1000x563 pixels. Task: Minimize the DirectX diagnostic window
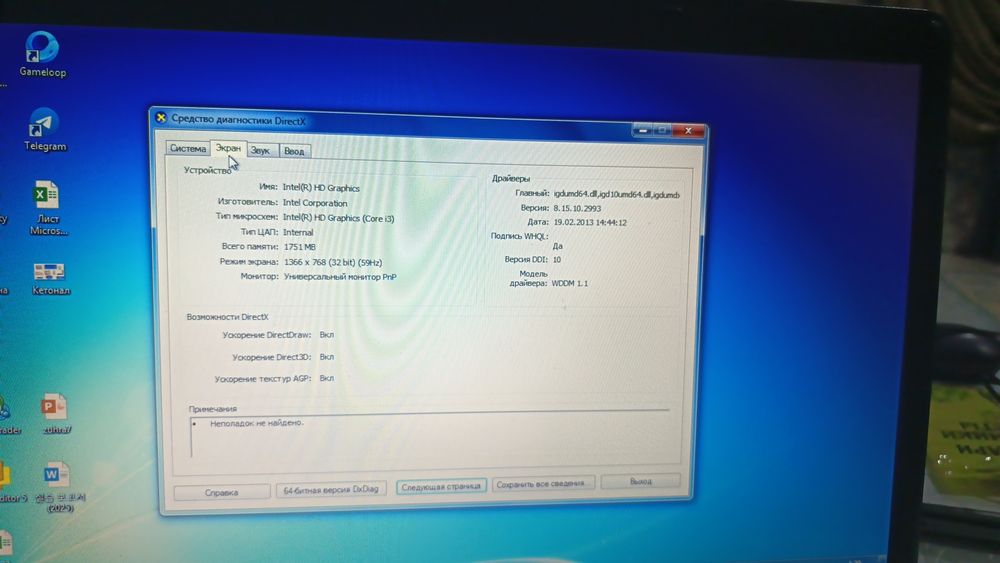643,130
